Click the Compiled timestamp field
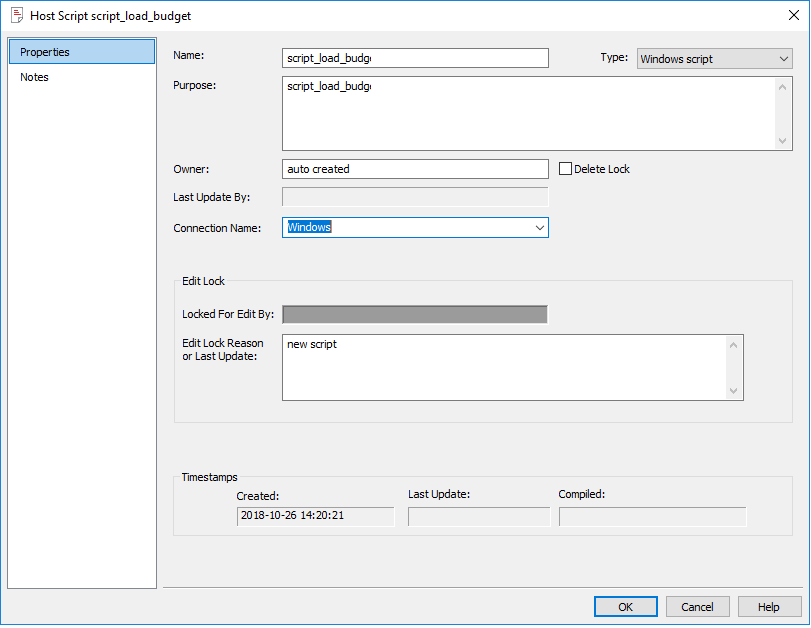The width and height of the screenshot is (811, 628). [x=653, y=516]
